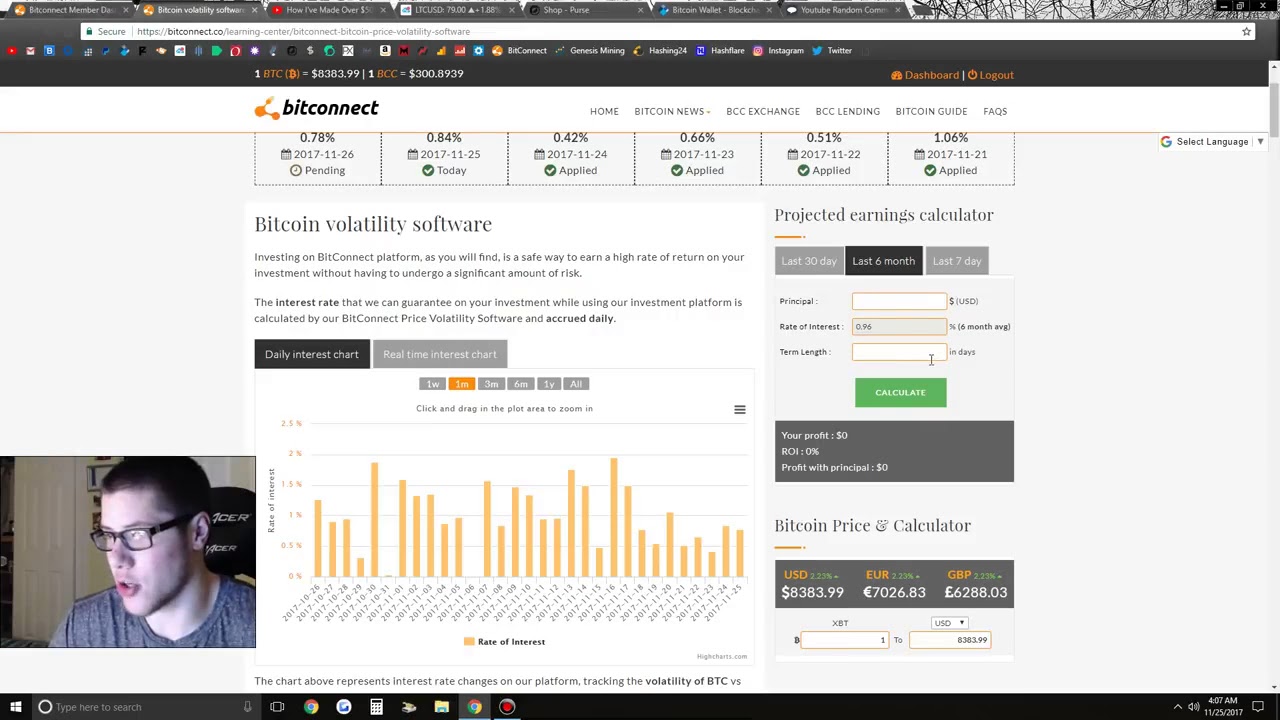Open the Amazon bookmark icon
1280x720 pixels.
[385, 51]
